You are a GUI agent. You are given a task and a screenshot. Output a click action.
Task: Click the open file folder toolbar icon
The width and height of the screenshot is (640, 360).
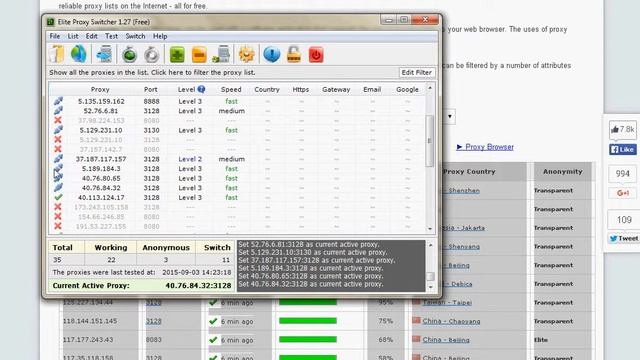click(57, 54)
